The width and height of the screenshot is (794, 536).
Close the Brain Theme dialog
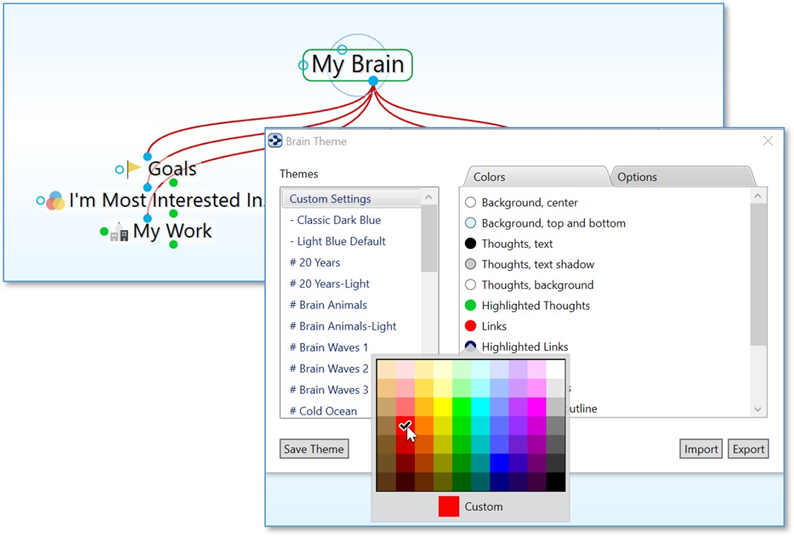pos(768,142)
